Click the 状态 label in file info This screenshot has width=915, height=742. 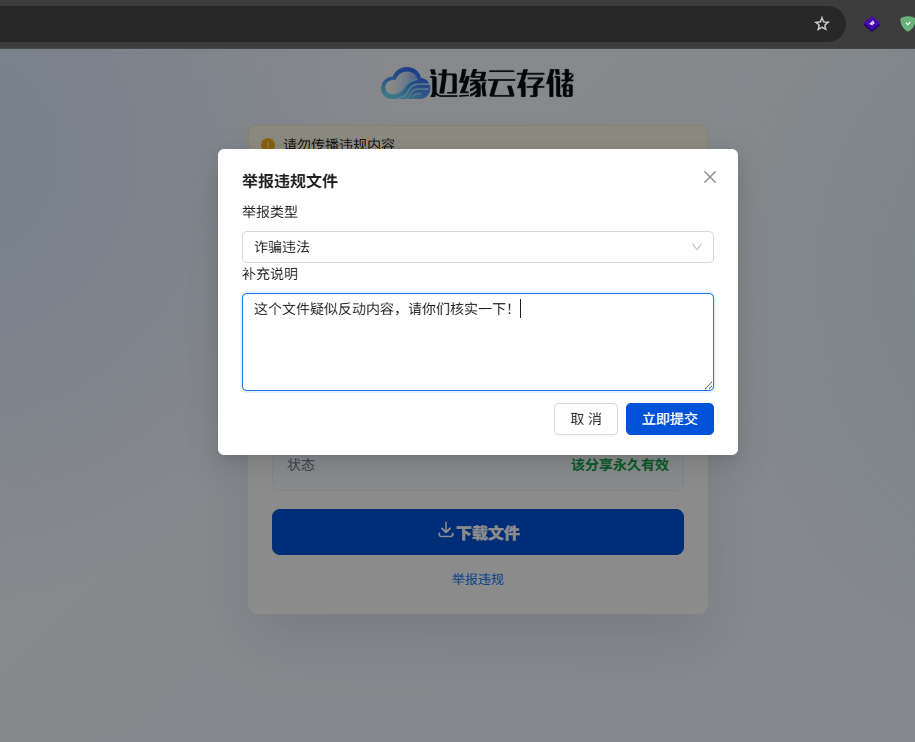pyautogui.click(x=301, y=465)
